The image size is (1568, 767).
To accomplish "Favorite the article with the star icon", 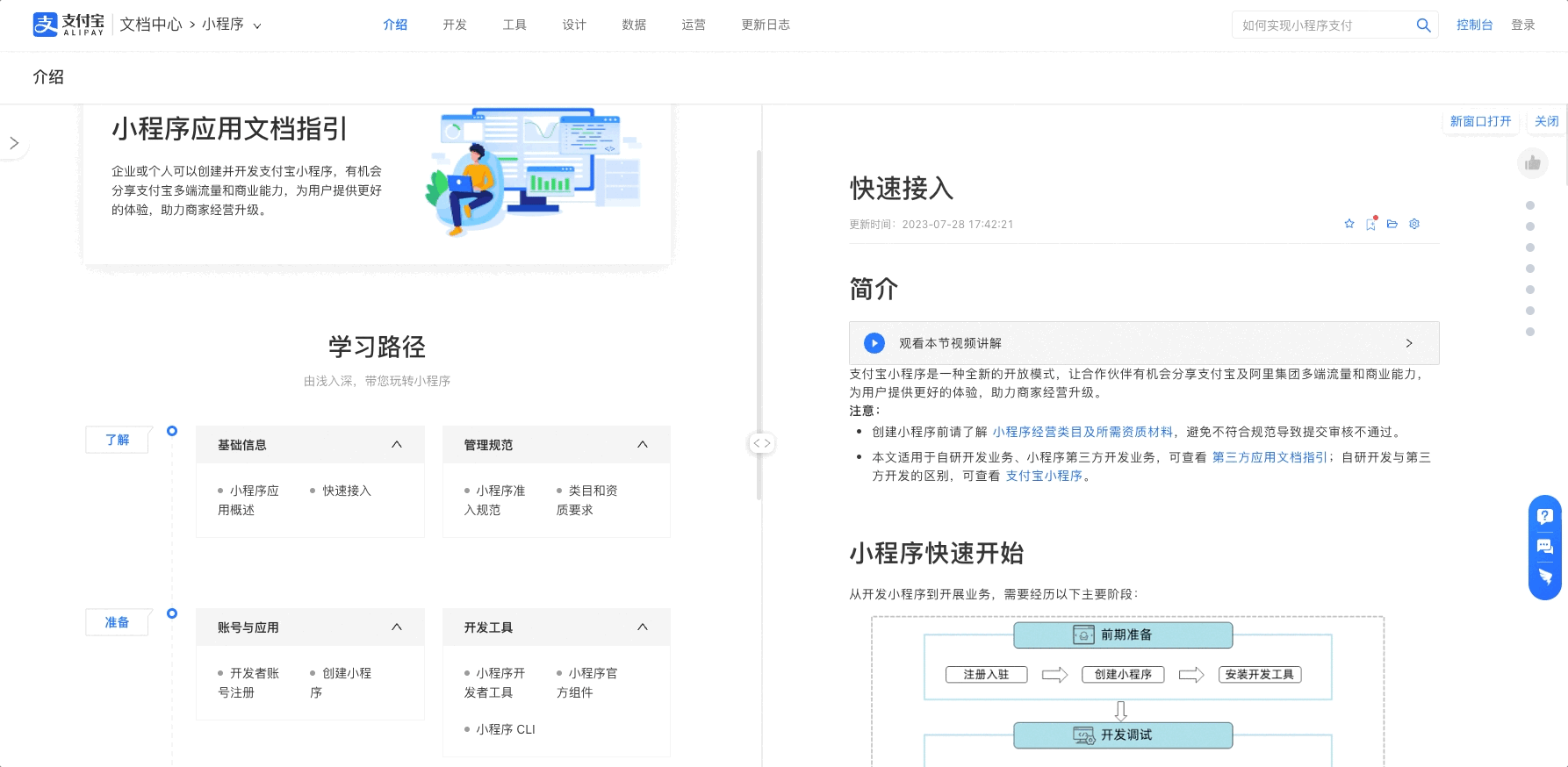I will 1349,224.
